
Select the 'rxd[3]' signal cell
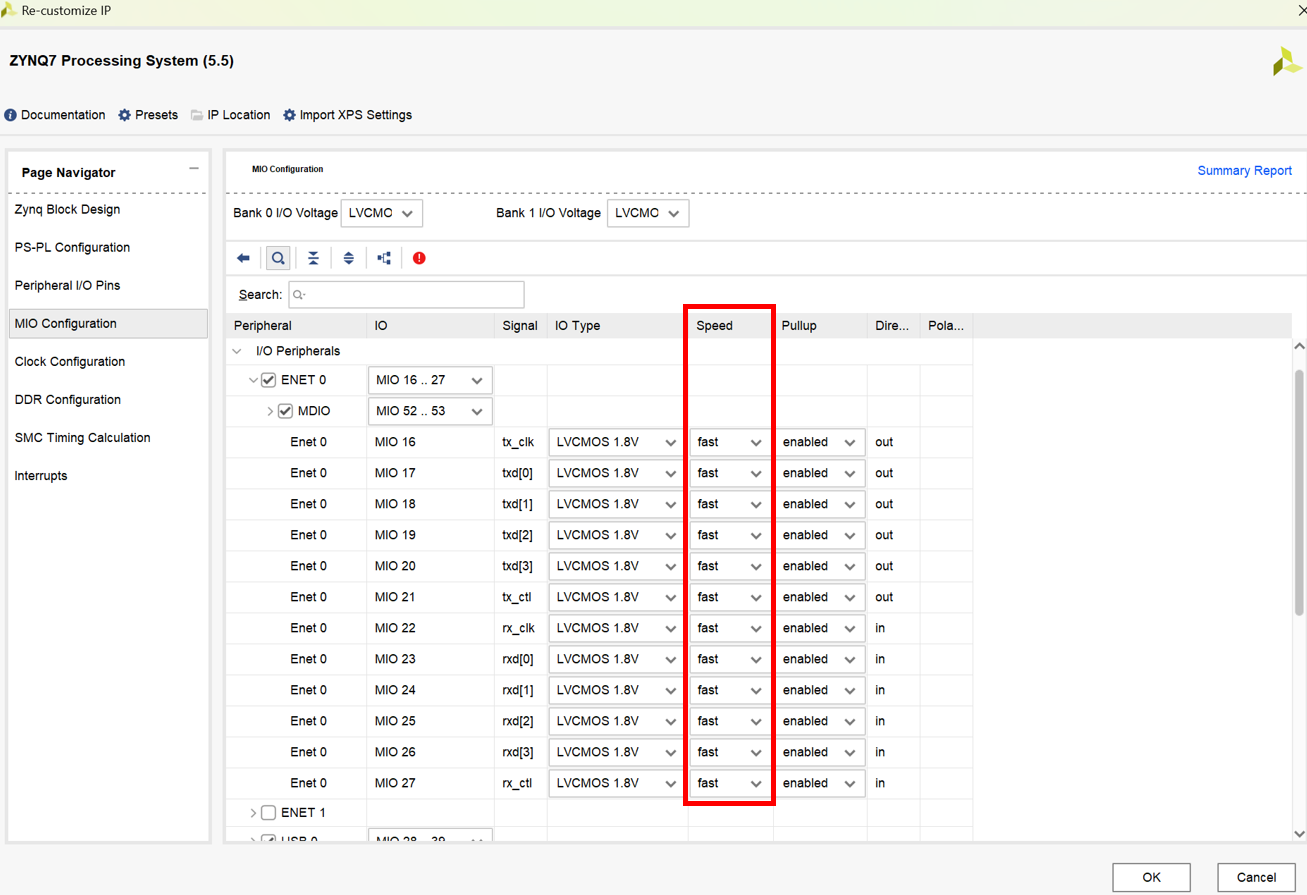point(521,752)
